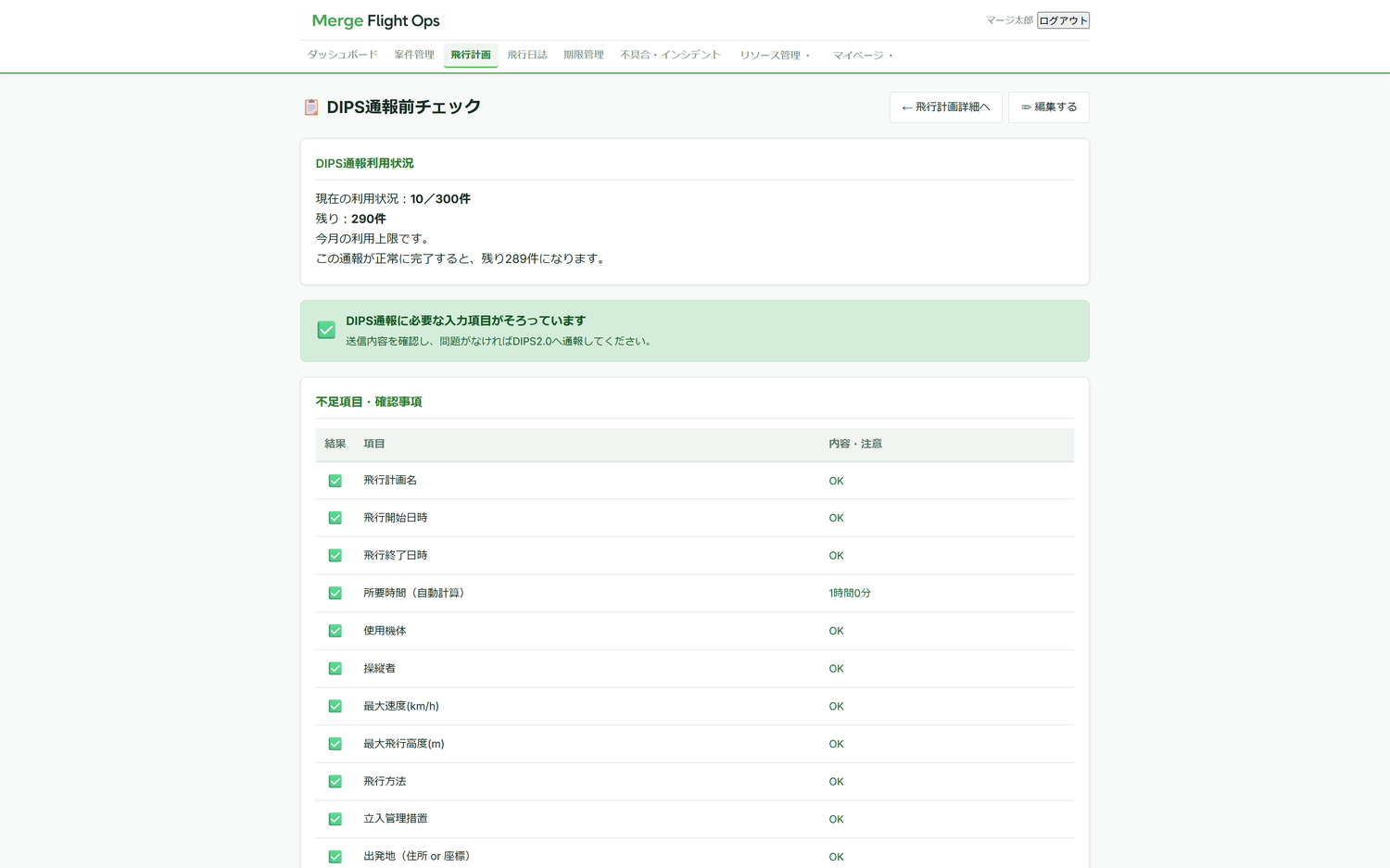
Task: Click the 不足項目・確認事項 section heading
Action: (369, 402)
